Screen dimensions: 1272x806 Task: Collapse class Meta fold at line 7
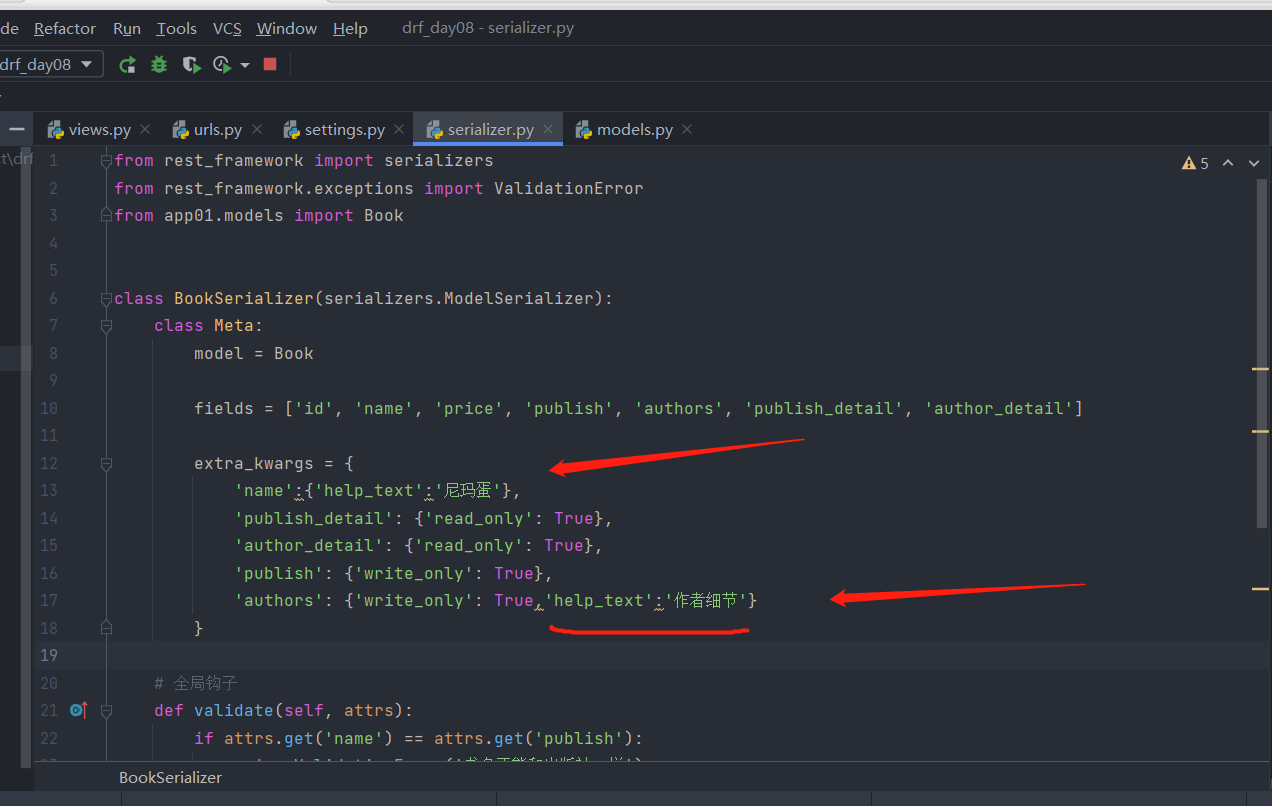[x=106, y=326]
